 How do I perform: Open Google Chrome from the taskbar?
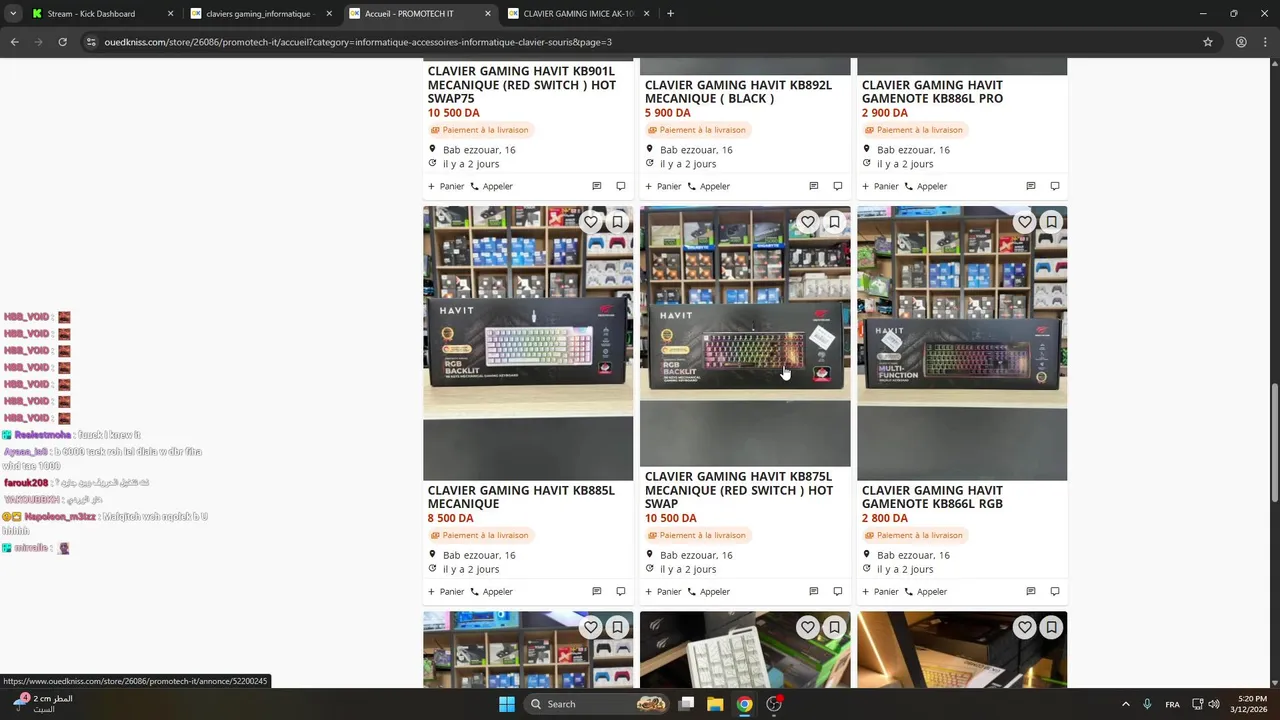point(744,704)
